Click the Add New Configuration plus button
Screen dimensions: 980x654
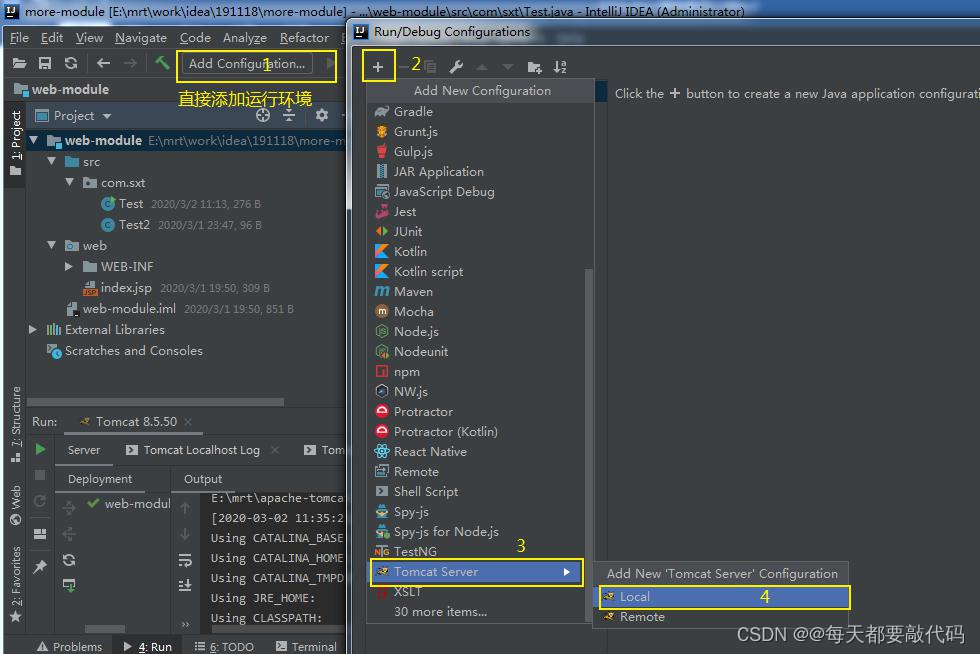coord(378,66)
